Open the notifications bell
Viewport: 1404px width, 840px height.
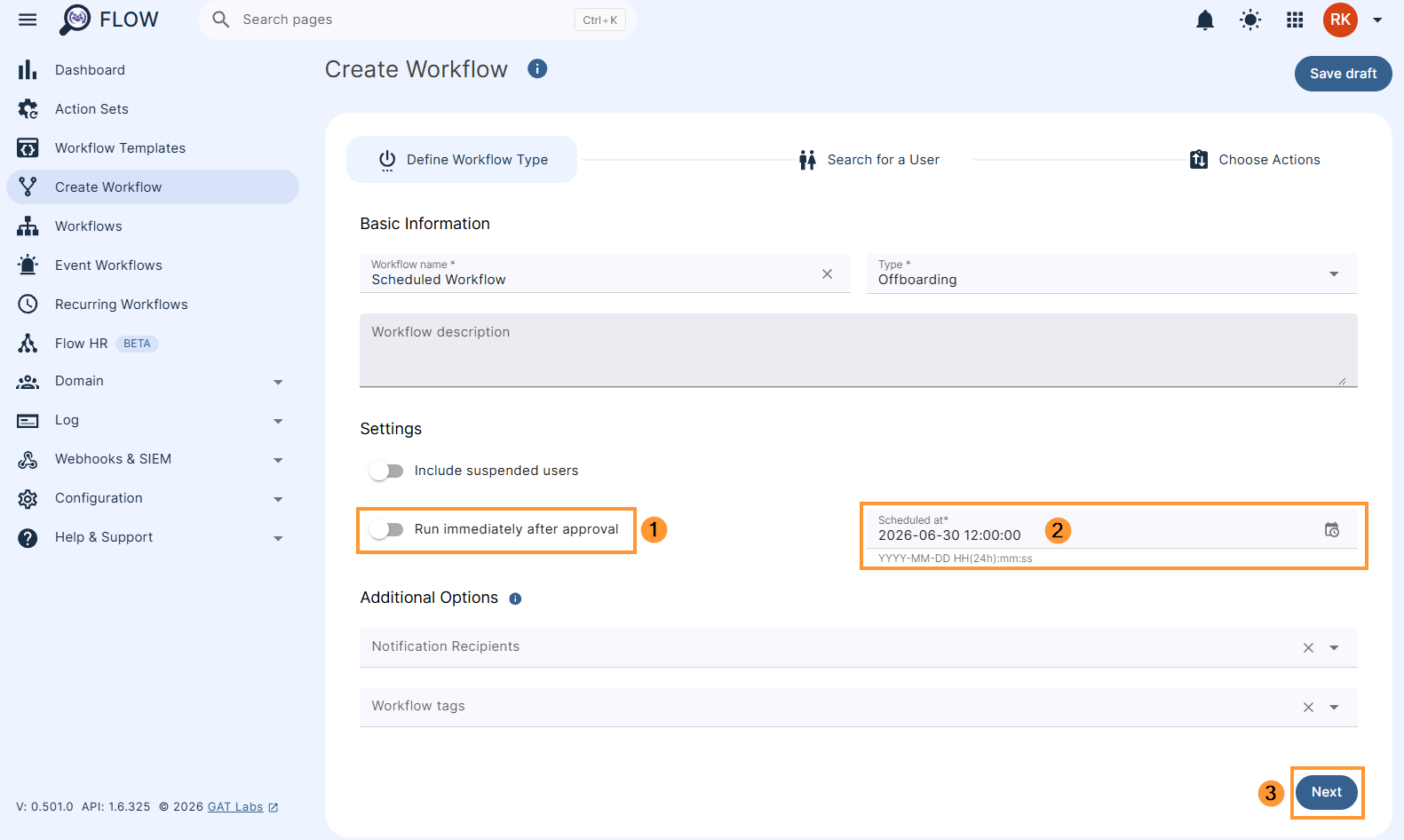point(1205,20)
